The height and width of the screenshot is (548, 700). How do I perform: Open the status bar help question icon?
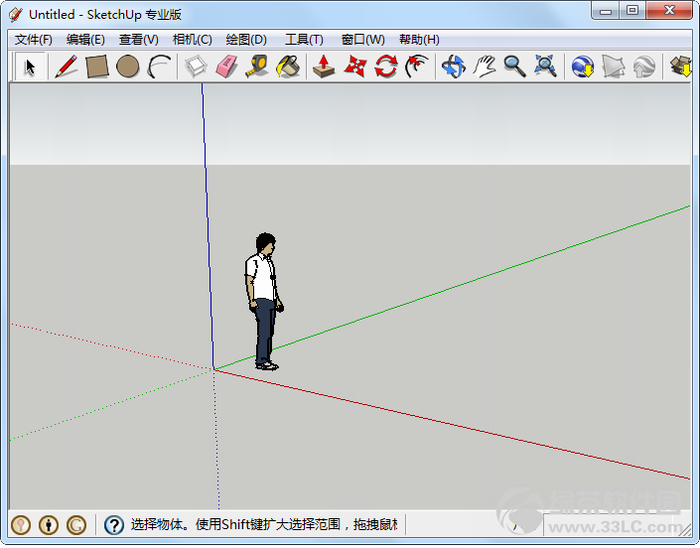(114, 525)
